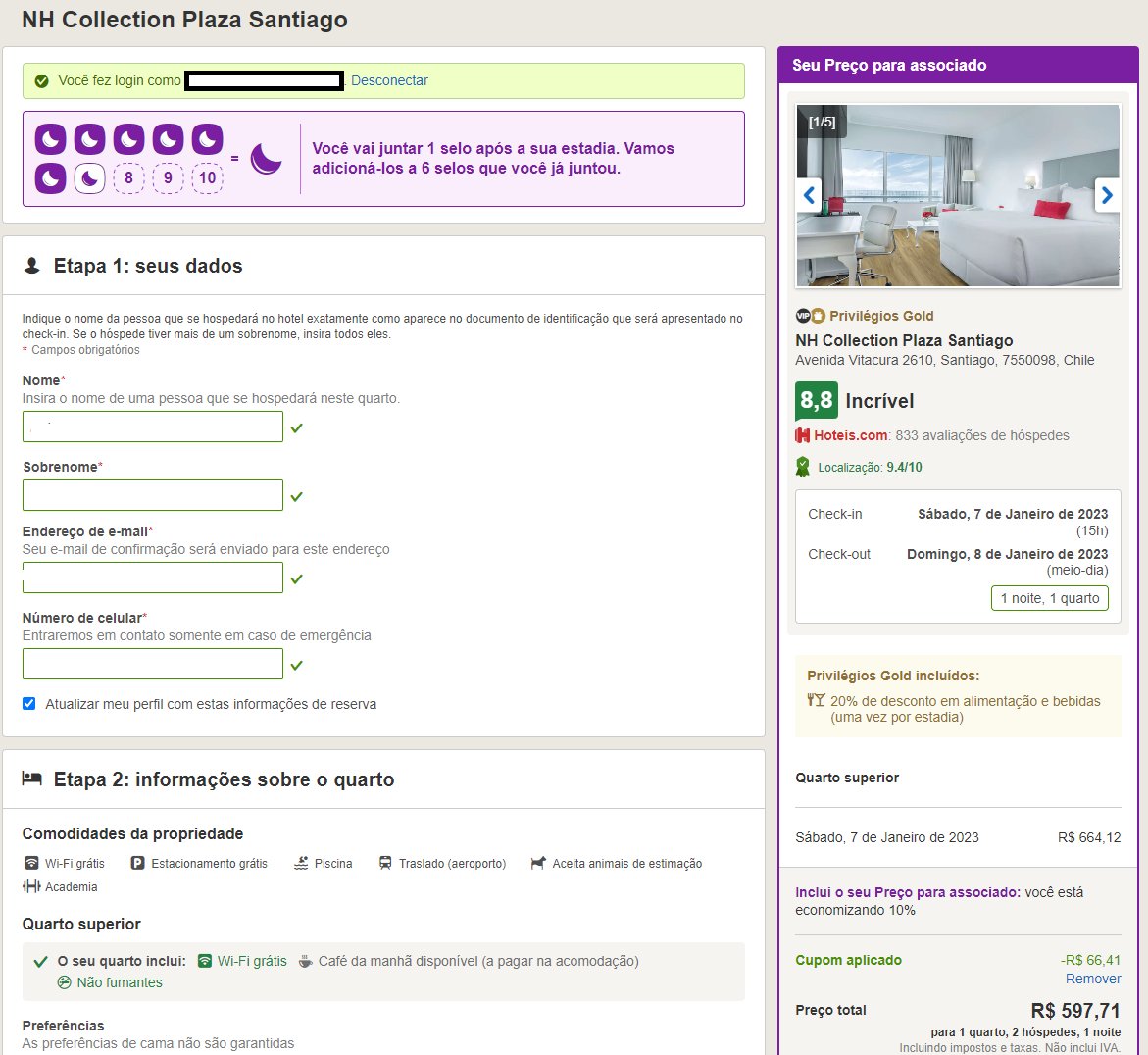Click the Avenida Vitacura 2610 address text

944,360
